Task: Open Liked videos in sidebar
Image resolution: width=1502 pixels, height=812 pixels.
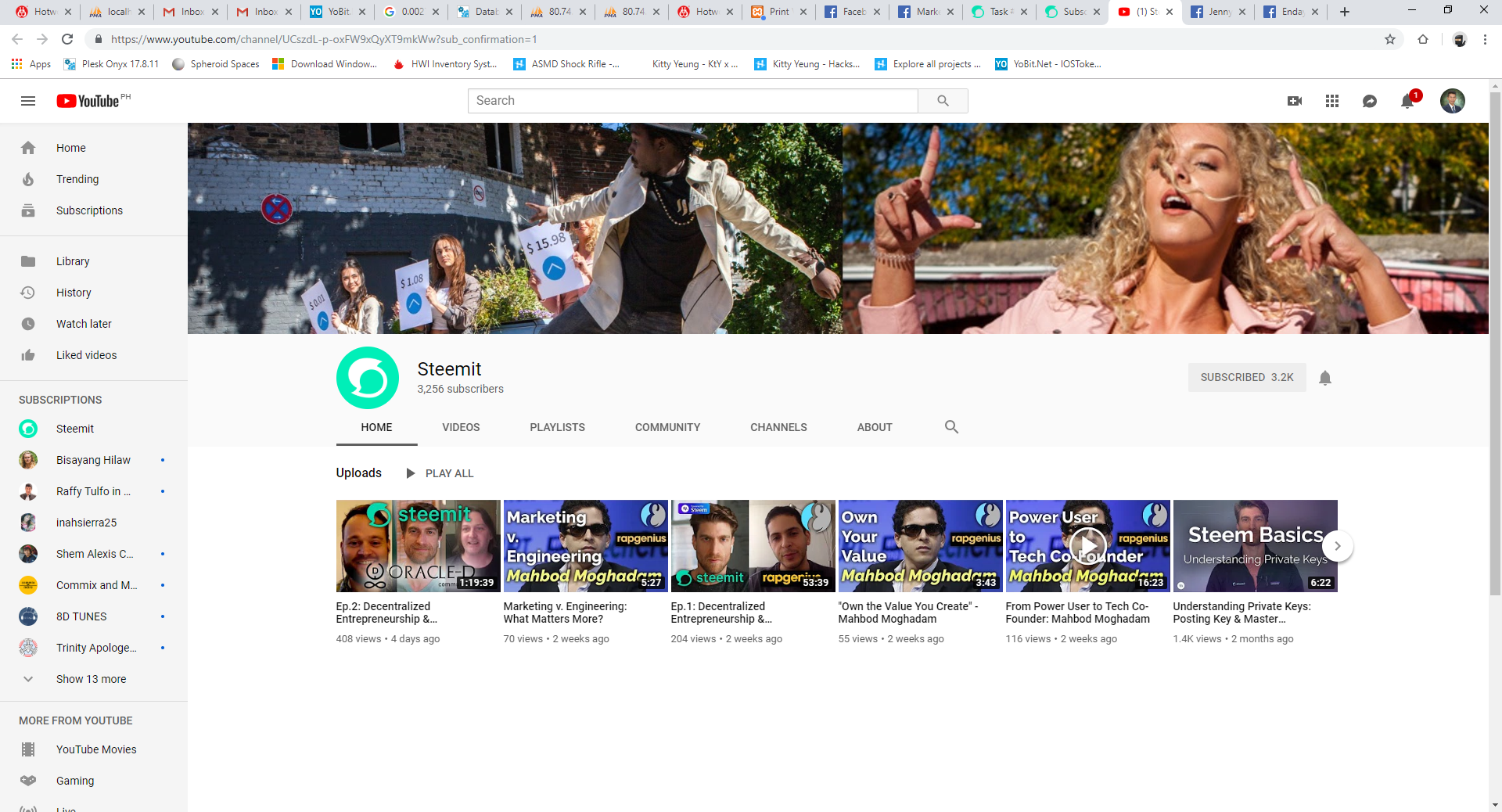Action: 94,355
